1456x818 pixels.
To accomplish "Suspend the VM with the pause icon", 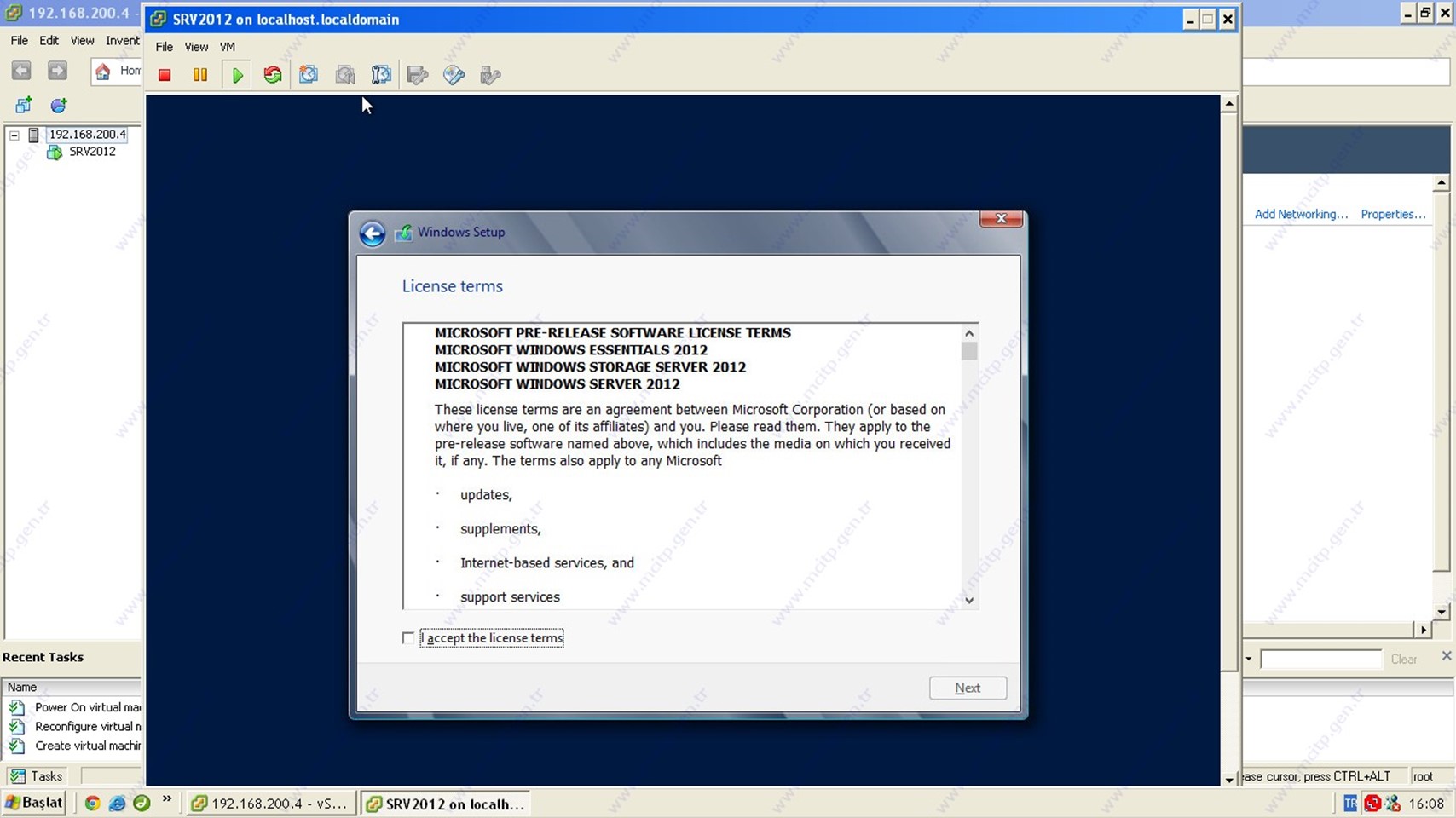I will click(x=200, y=75).
